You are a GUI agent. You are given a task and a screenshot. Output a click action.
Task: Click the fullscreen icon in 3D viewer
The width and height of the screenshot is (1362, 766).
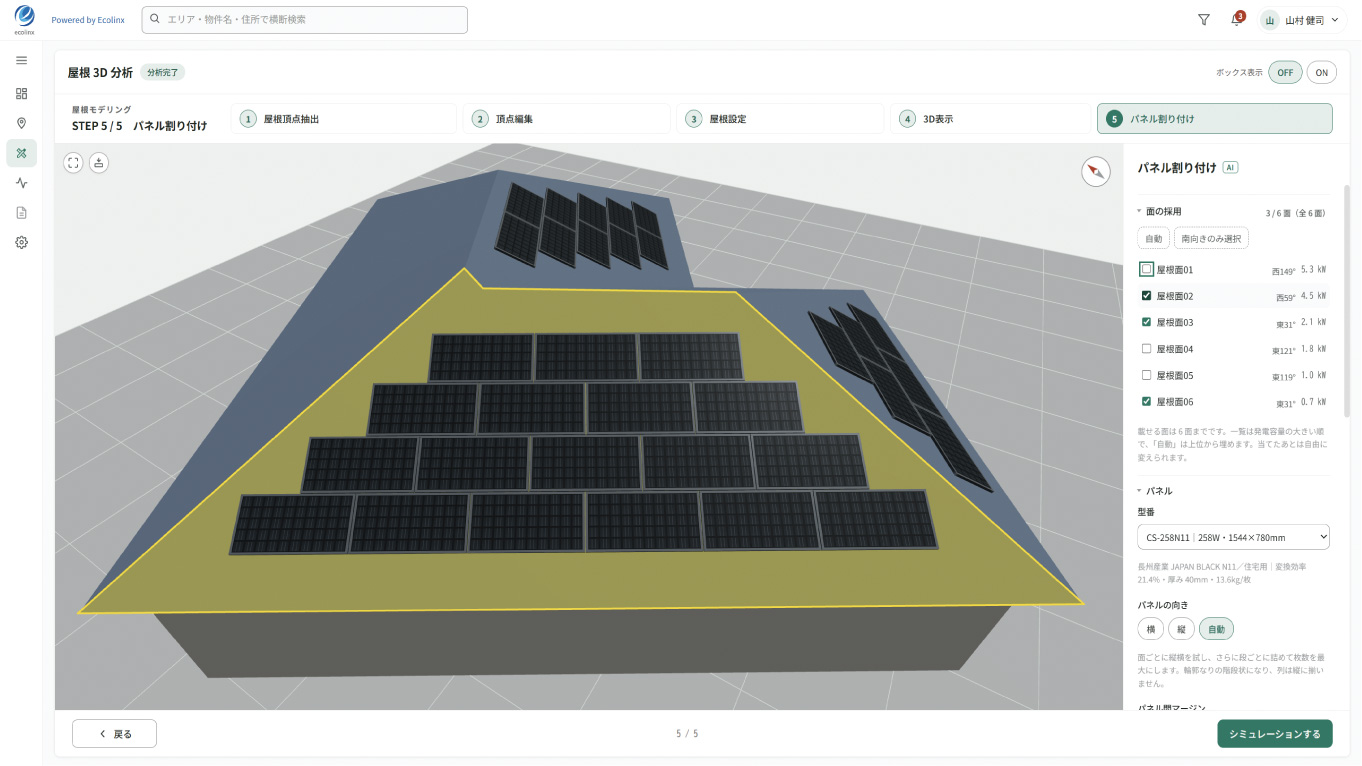73,163
